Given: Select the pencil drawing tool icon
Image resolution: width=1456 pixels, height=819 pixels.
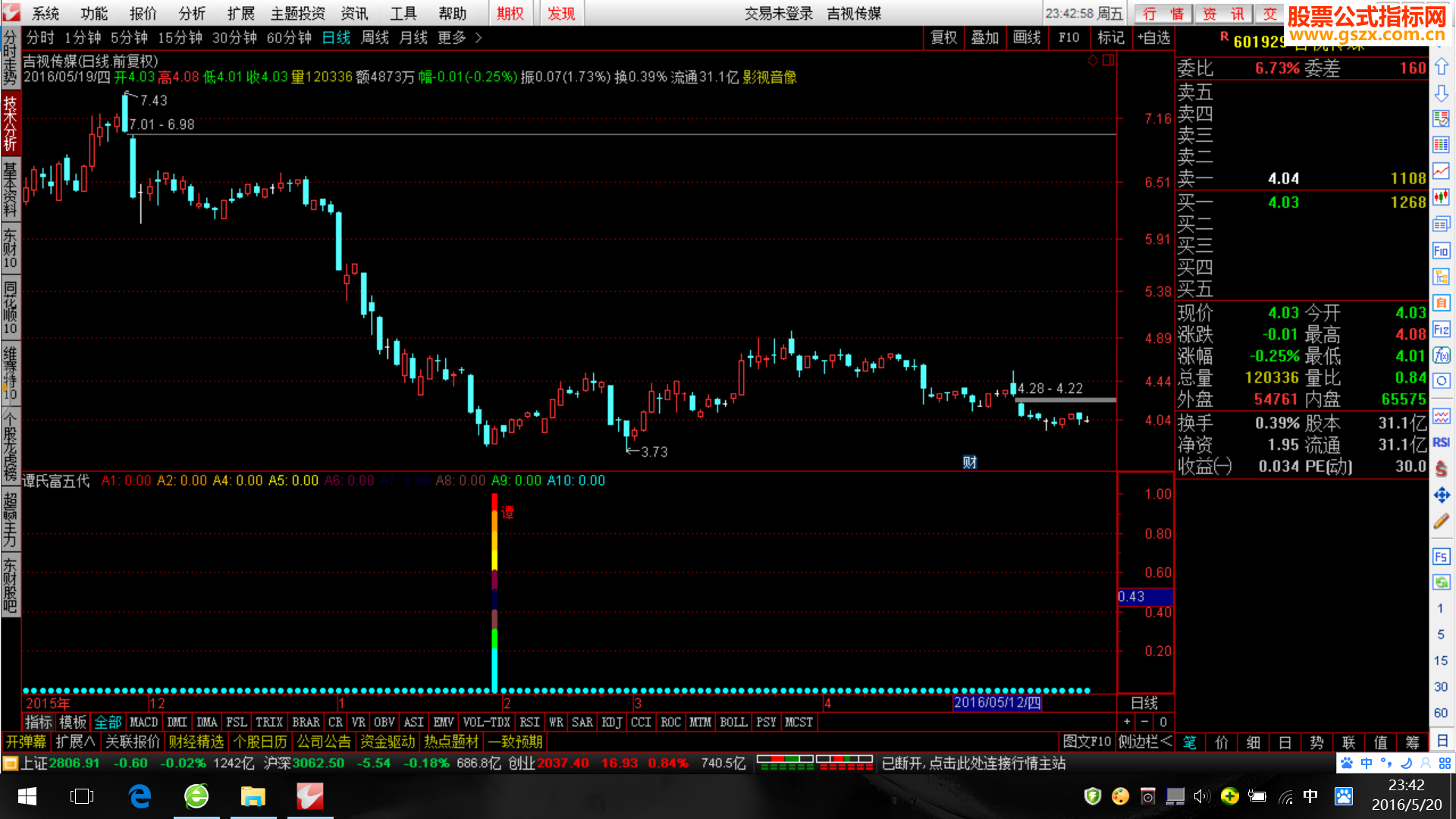Looking at the screenshot, I should (1441, 521).
